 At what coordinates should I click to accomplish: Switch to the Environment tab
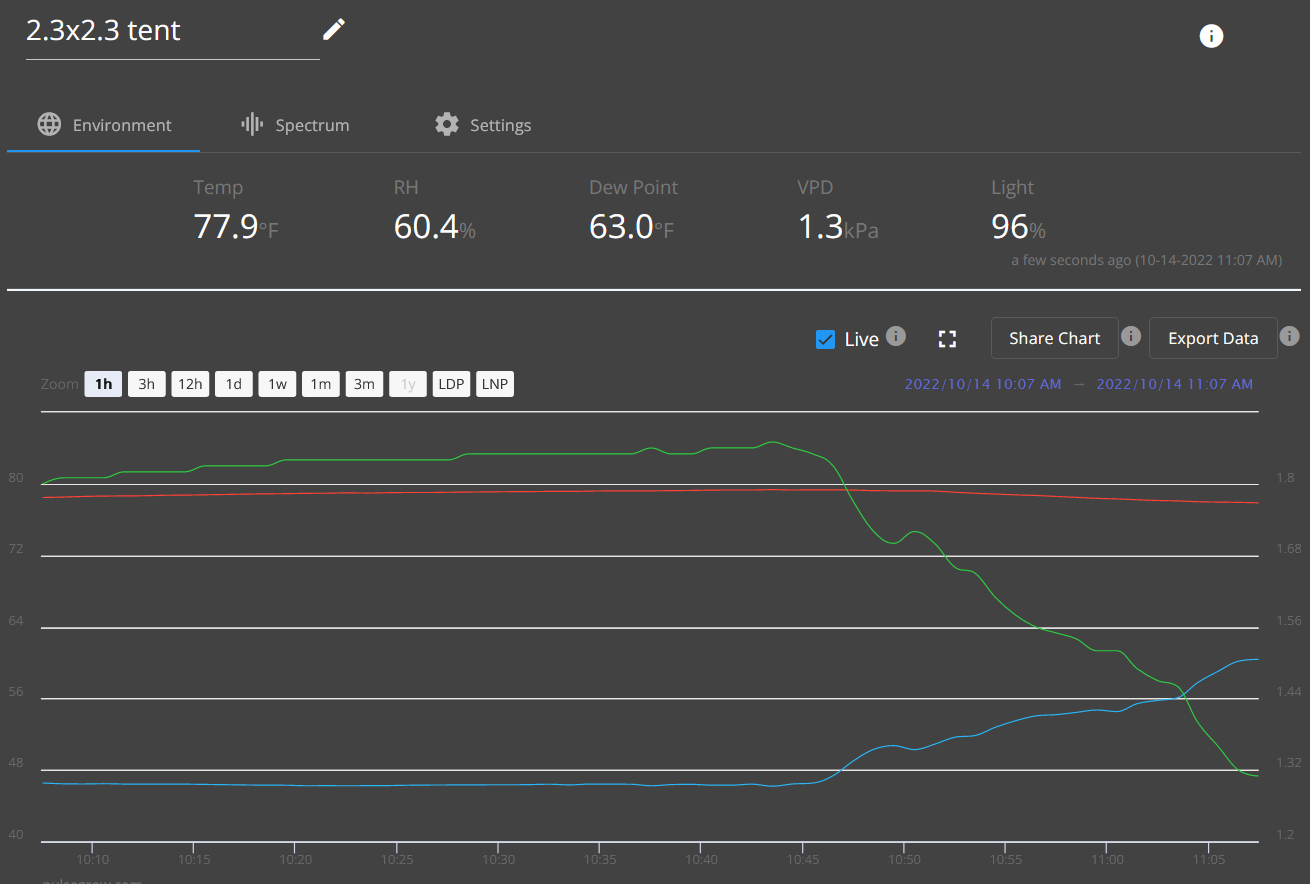click(104, 125)
